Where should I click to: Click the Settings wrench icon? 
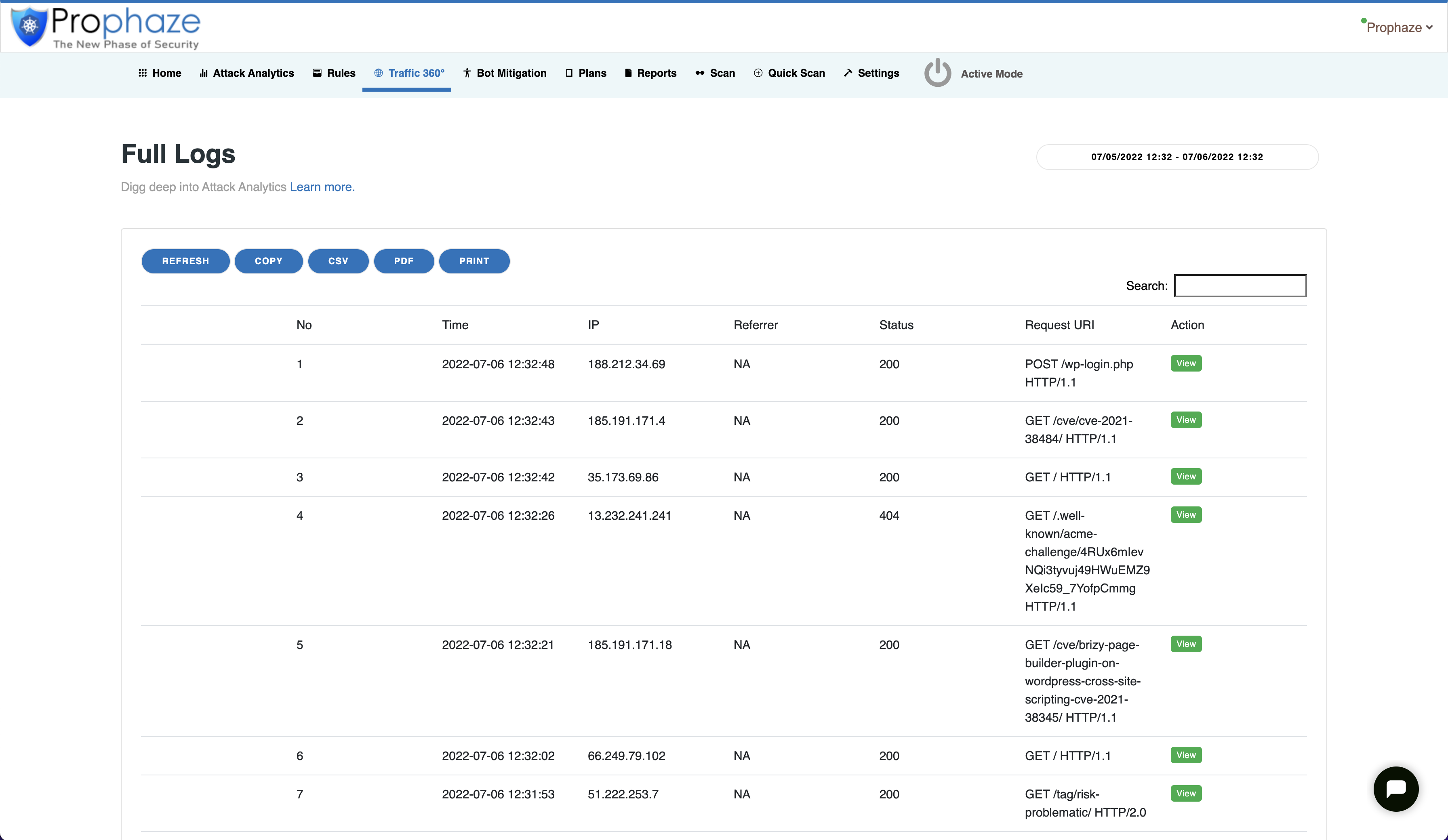(848, 73)
